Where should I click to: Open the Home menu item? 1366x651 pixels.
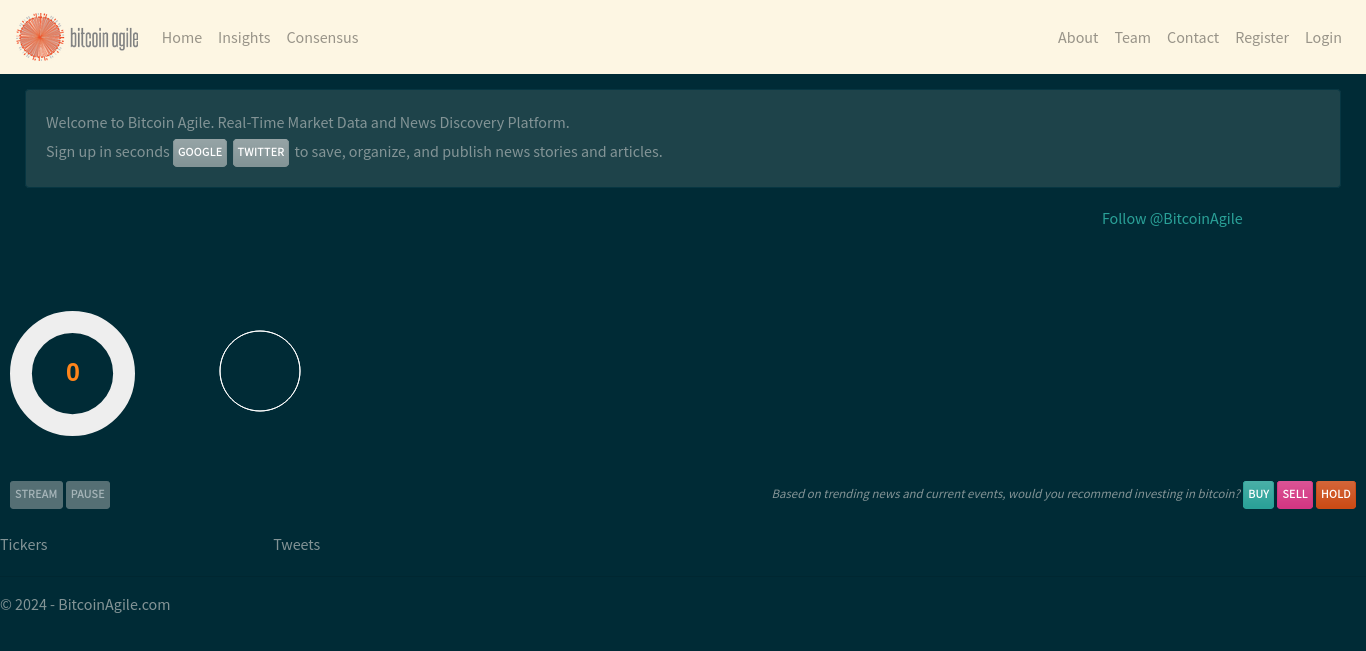click(182, 37)
